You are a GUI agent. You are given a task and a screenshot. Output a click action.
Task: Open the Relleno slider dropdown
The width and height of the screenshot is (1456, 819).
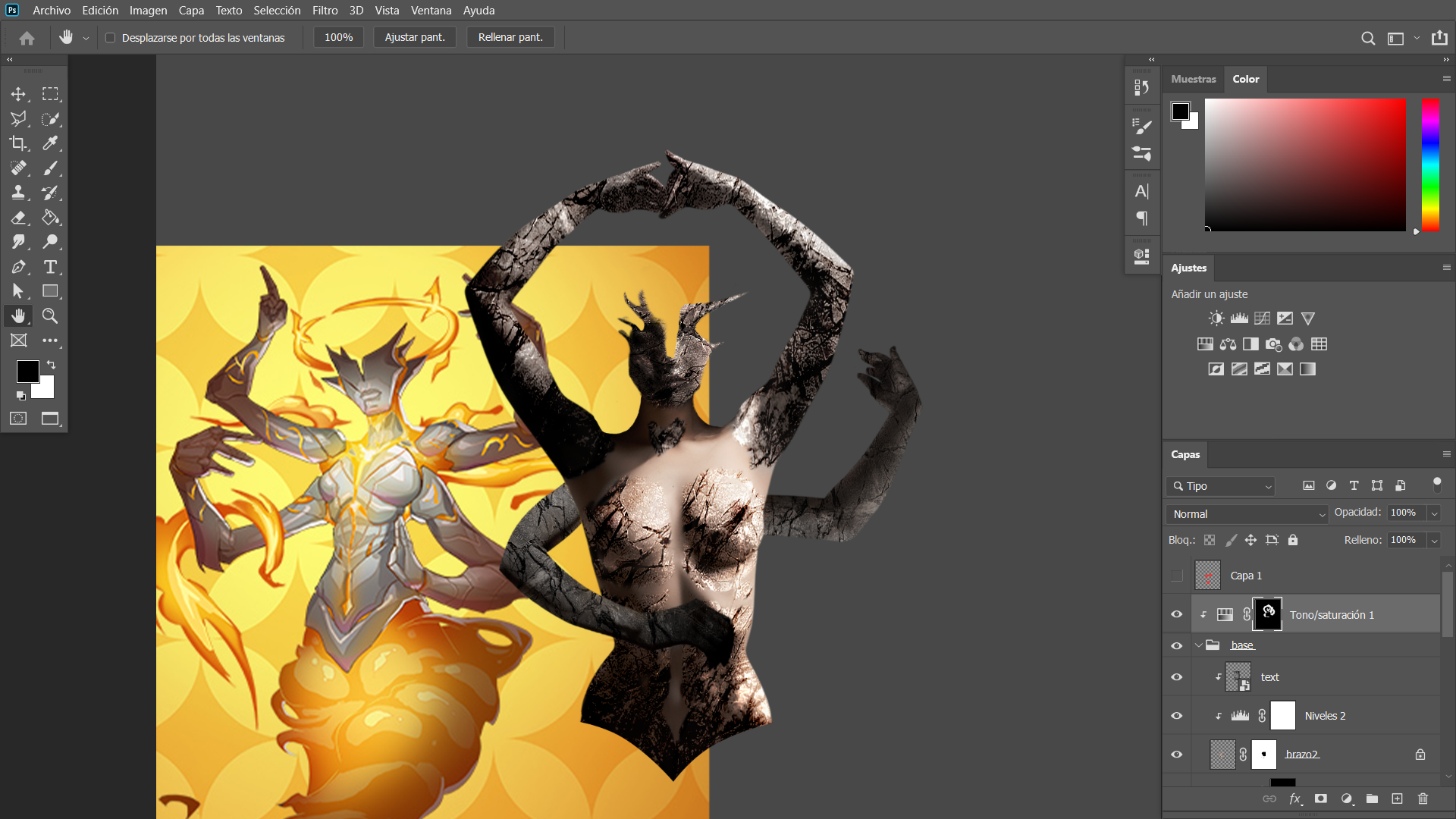coord(1434,541)
